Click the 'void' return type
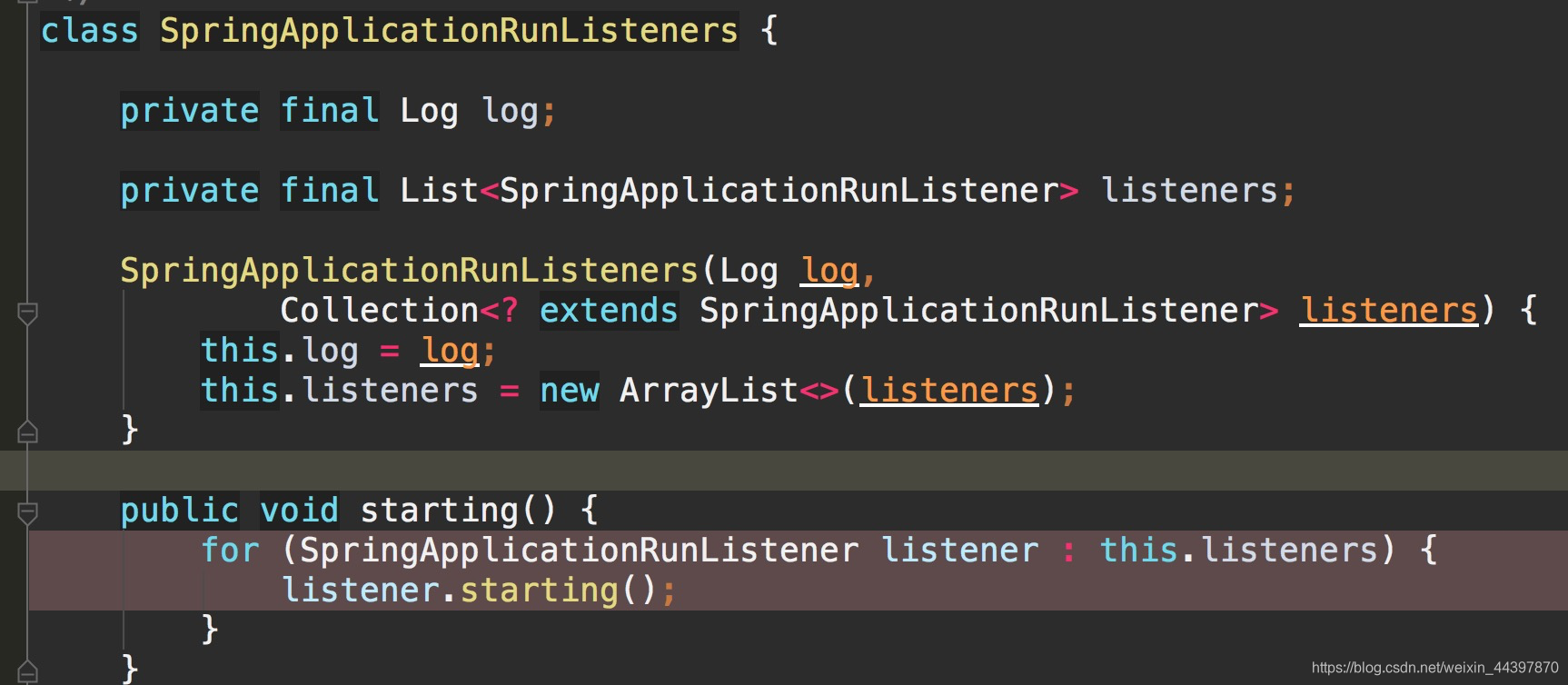Viewport: 1568px width, 685px height. 299,511
